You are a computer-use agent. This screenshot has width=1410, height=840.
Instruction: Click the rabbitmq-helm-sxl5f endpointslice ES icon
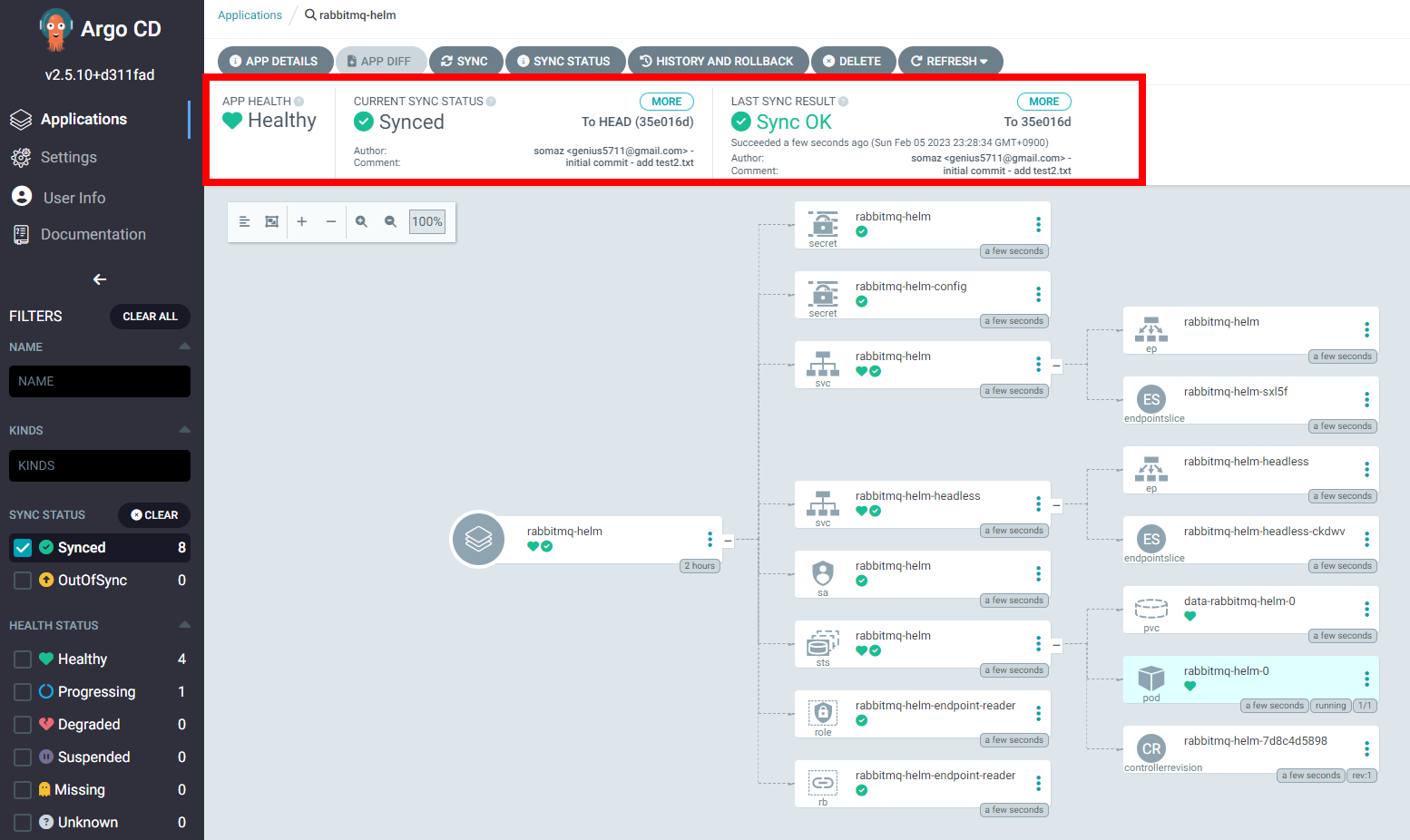1151,399
